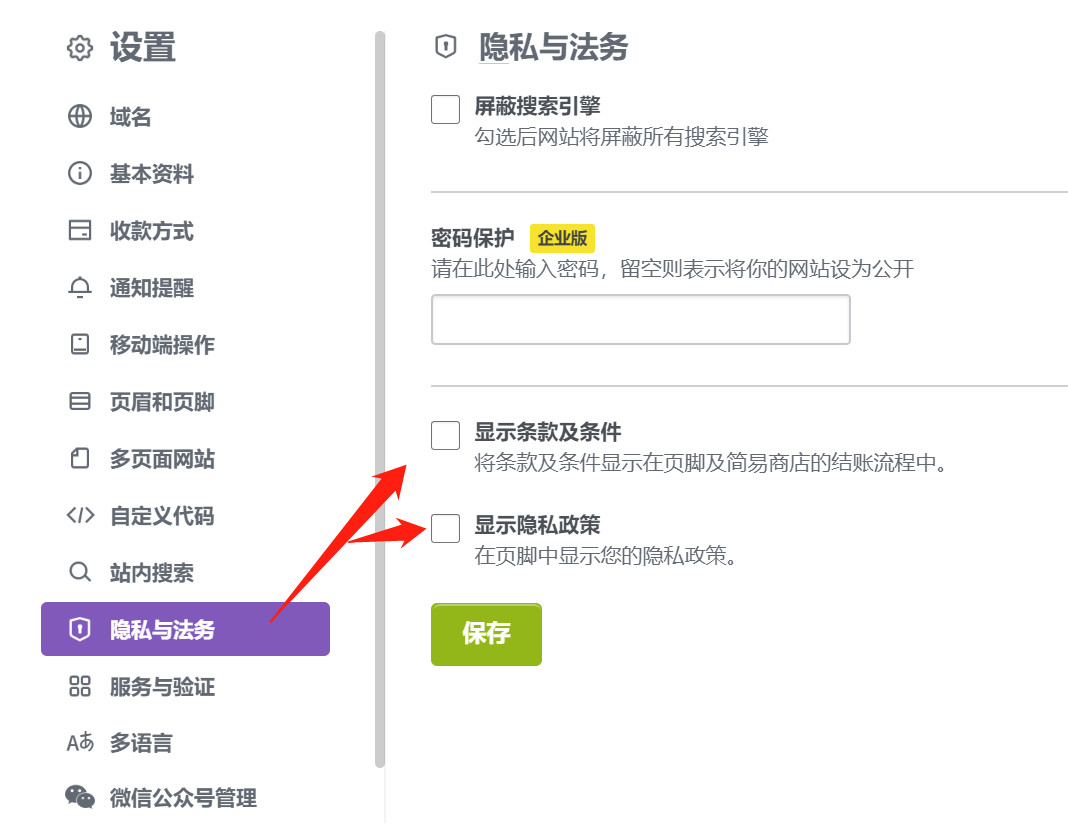Image resolution: width=1068 pixels, height=829 pixels.
Task: Check the 显示隐私政策 checkbox
Action: 445,529
